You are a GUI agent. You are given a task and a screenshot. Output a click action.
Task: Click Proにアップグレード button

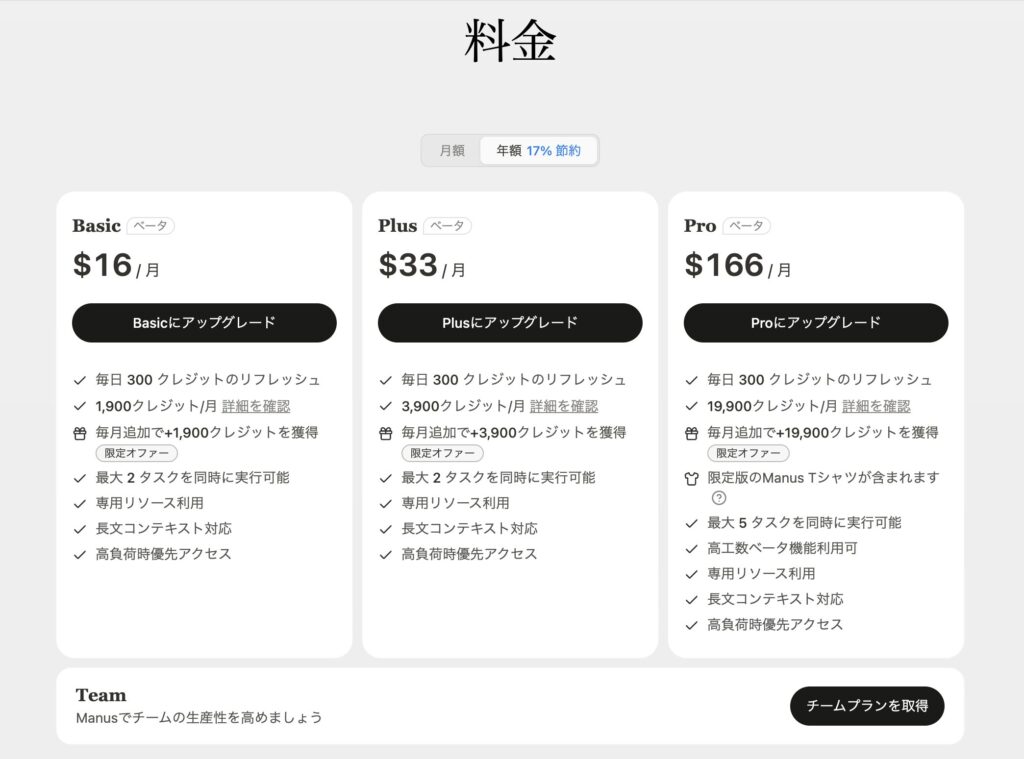(x=816, y=323)
